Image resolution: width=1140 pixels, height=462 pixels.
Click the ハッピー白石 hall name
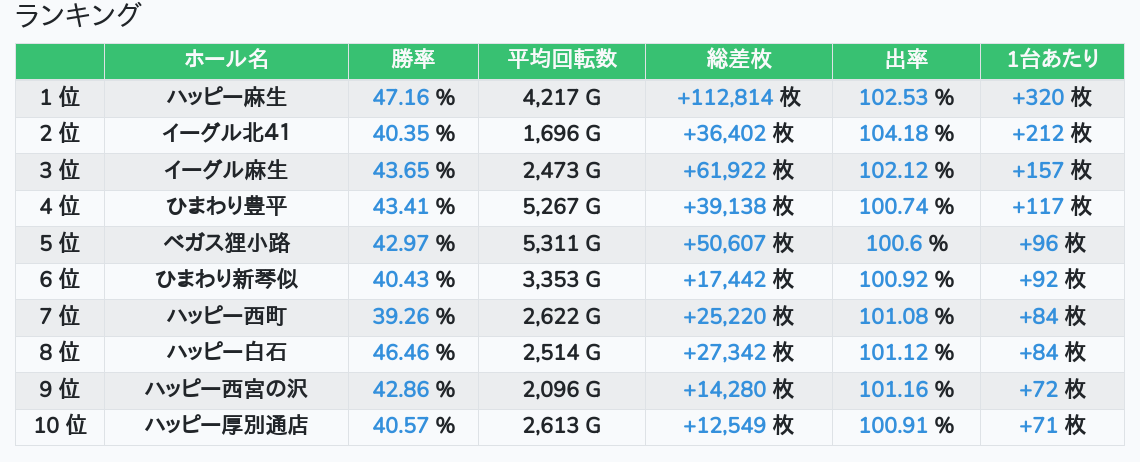[x=226, y=352]
